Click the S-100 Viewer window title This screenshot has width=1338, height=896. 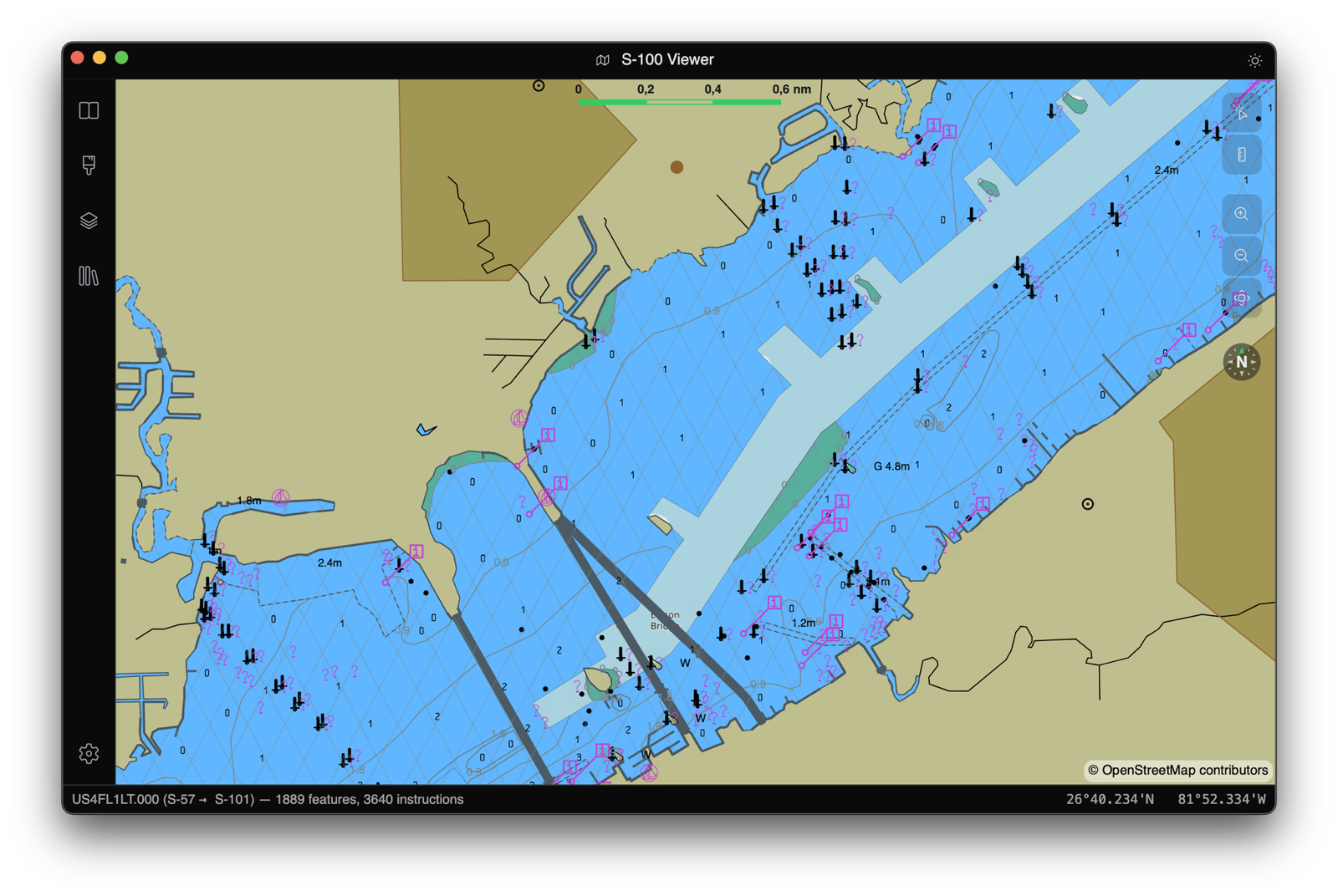[667, 60]
